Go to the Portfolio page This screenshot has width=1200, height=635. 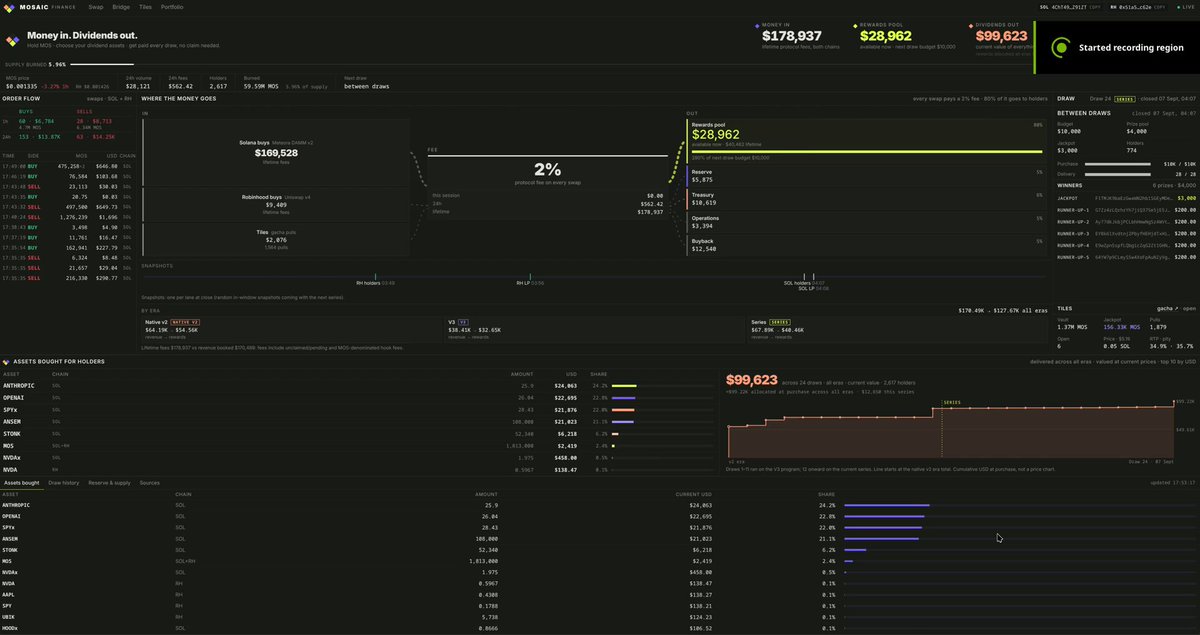pos(171,7)
